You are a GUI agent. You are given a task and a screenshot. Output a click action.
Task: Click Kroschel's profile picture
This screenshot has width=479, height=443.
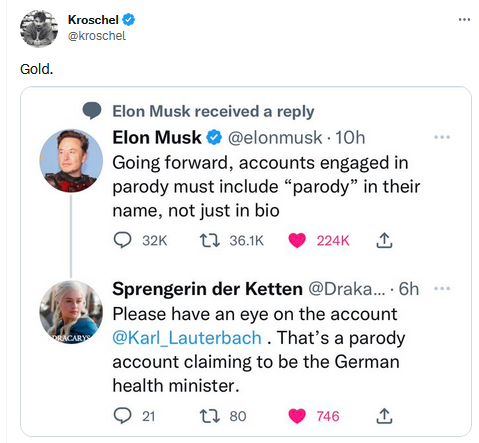[39, 29]
